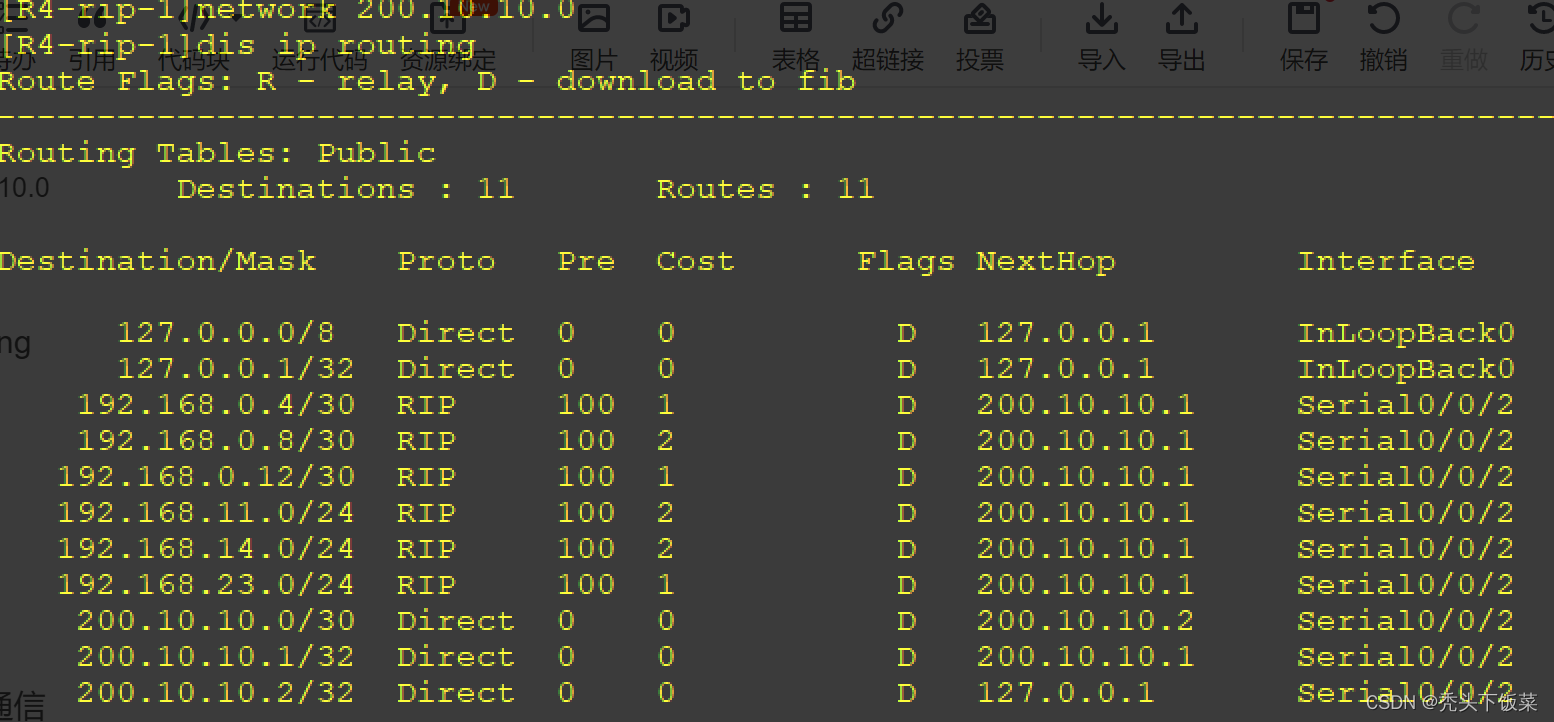This screenshot has height=722, width=1554.
Task: Select destination 192.168.0.12/30
Action: 206,477
